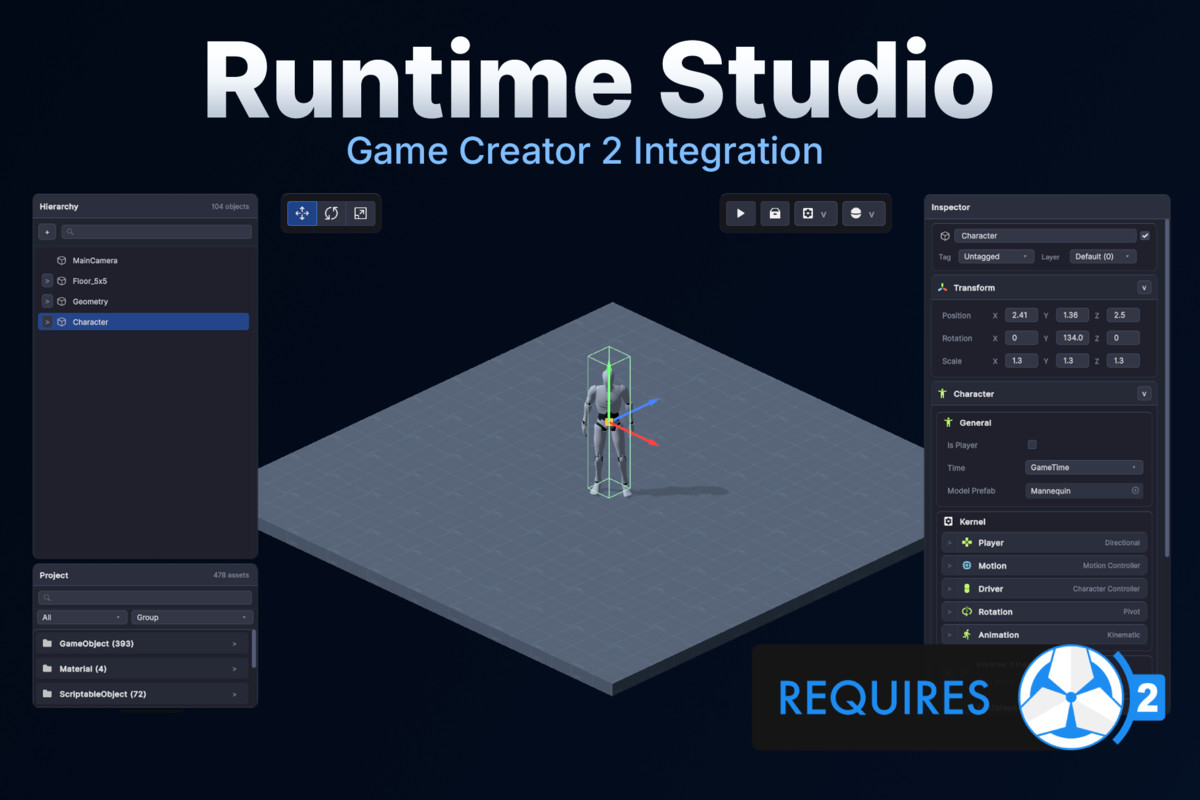
Task: Click cube icon beside Inspector name field
Action: 945,236
